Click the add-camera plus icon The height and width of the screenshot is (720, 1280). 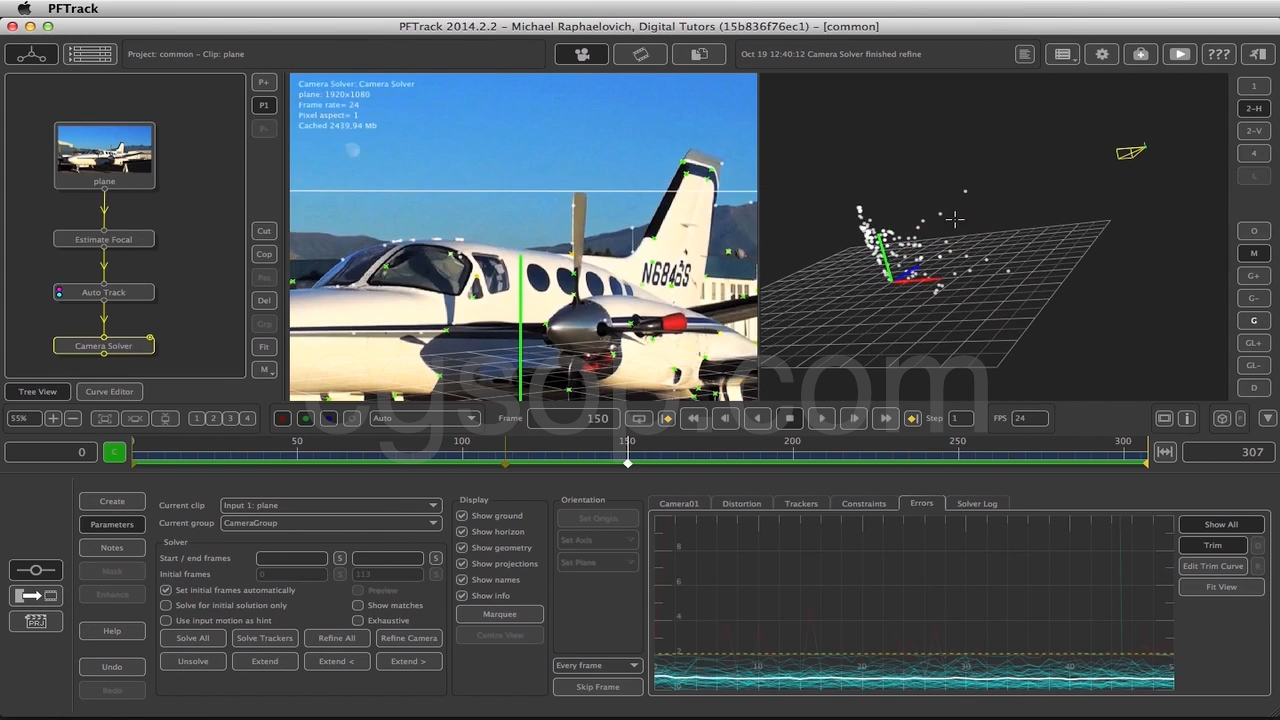tap(1141, 54)
